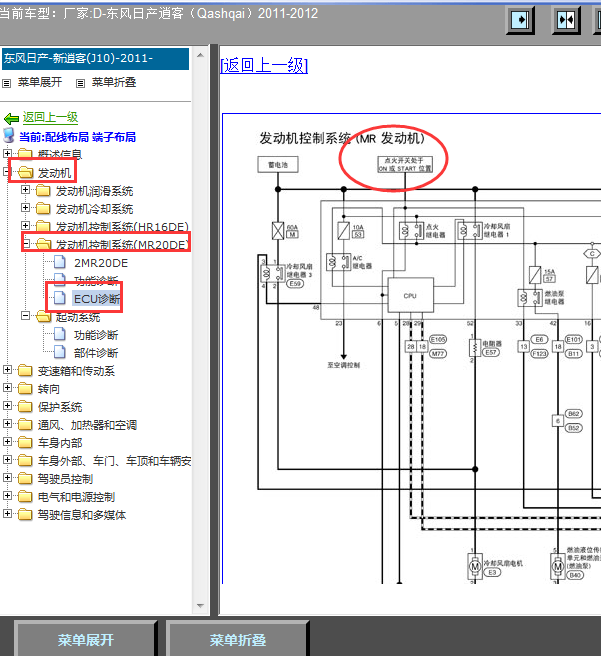Expand the 发动机冷却系统 folder
The height and width of the screenshot is (656, 601).
(x=25, y=208)
